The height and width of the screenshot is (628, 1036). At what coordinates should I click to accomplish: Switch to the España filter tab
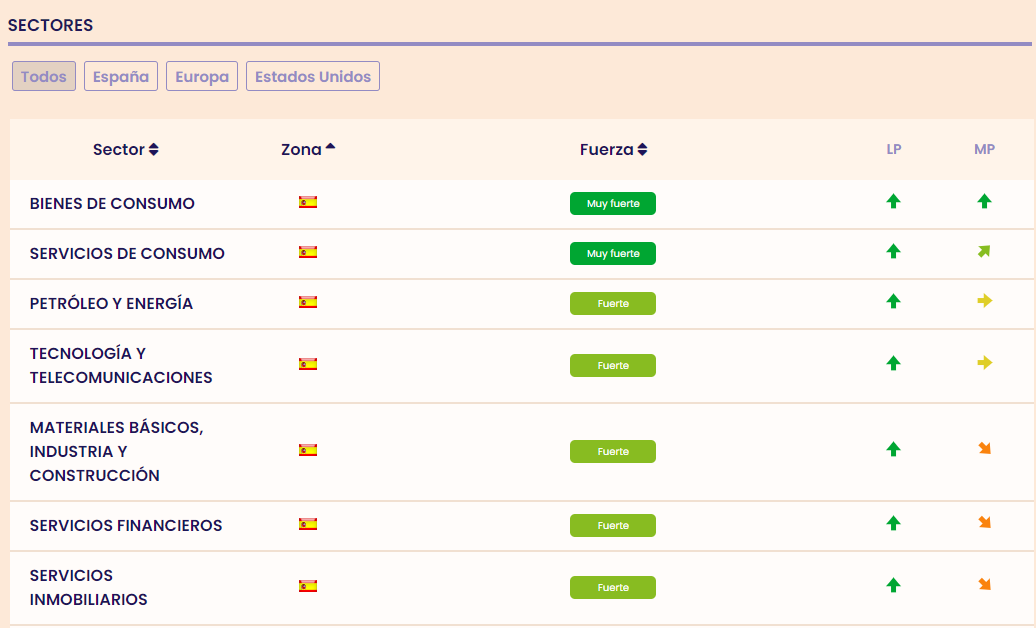[x=121, y=77]
